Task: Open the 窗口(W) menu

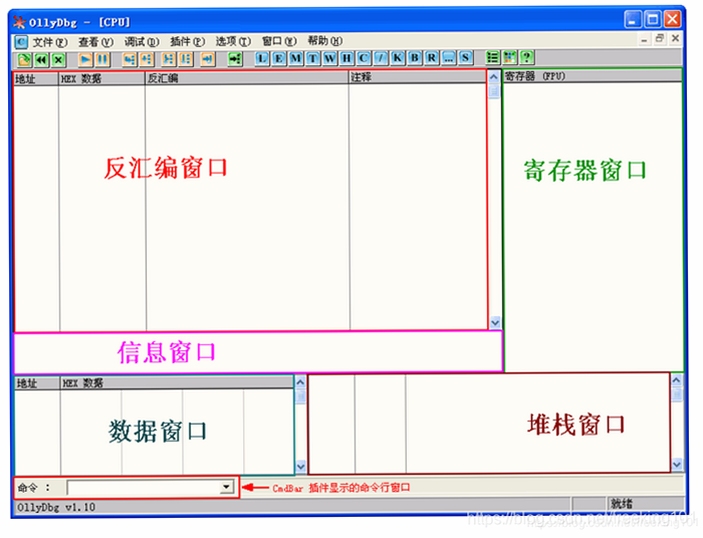Action: click(279, 41)
